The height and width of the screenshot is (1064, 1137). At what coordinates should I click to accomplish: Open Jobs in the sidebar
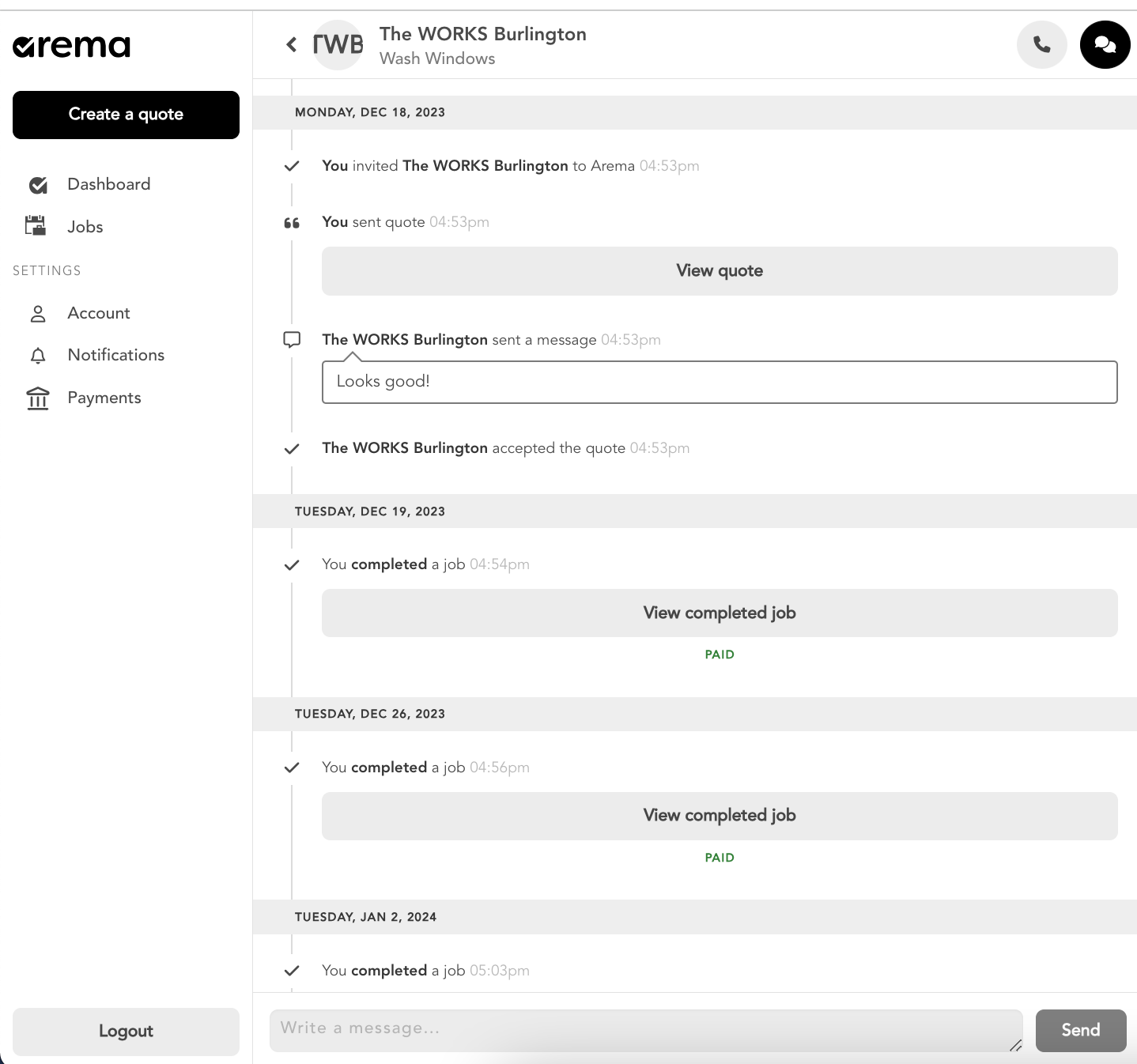click(85, 227)
